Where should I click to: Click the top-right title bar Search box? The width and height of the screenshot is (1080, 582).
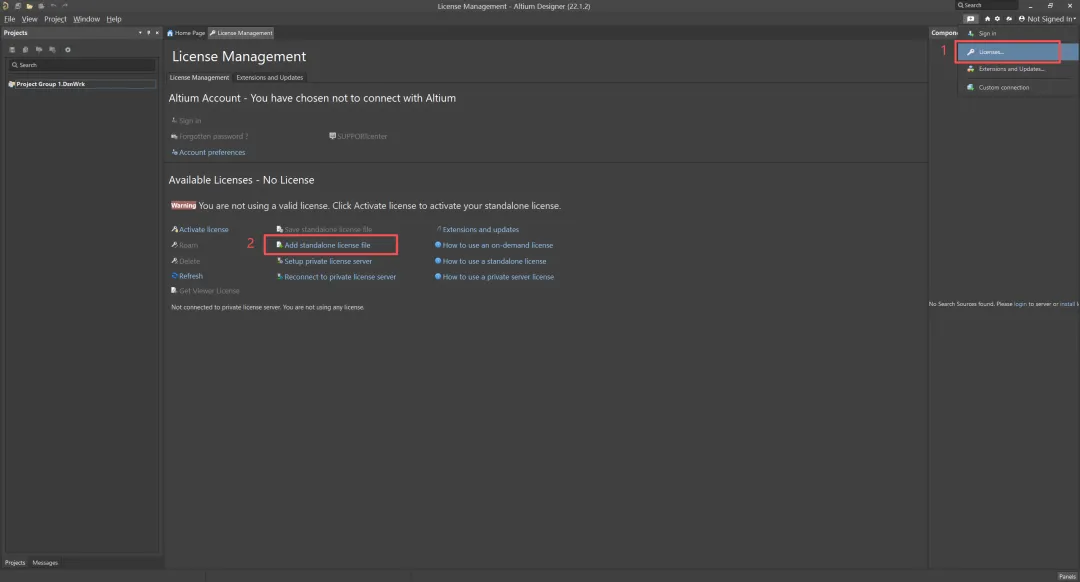[986, 6]
